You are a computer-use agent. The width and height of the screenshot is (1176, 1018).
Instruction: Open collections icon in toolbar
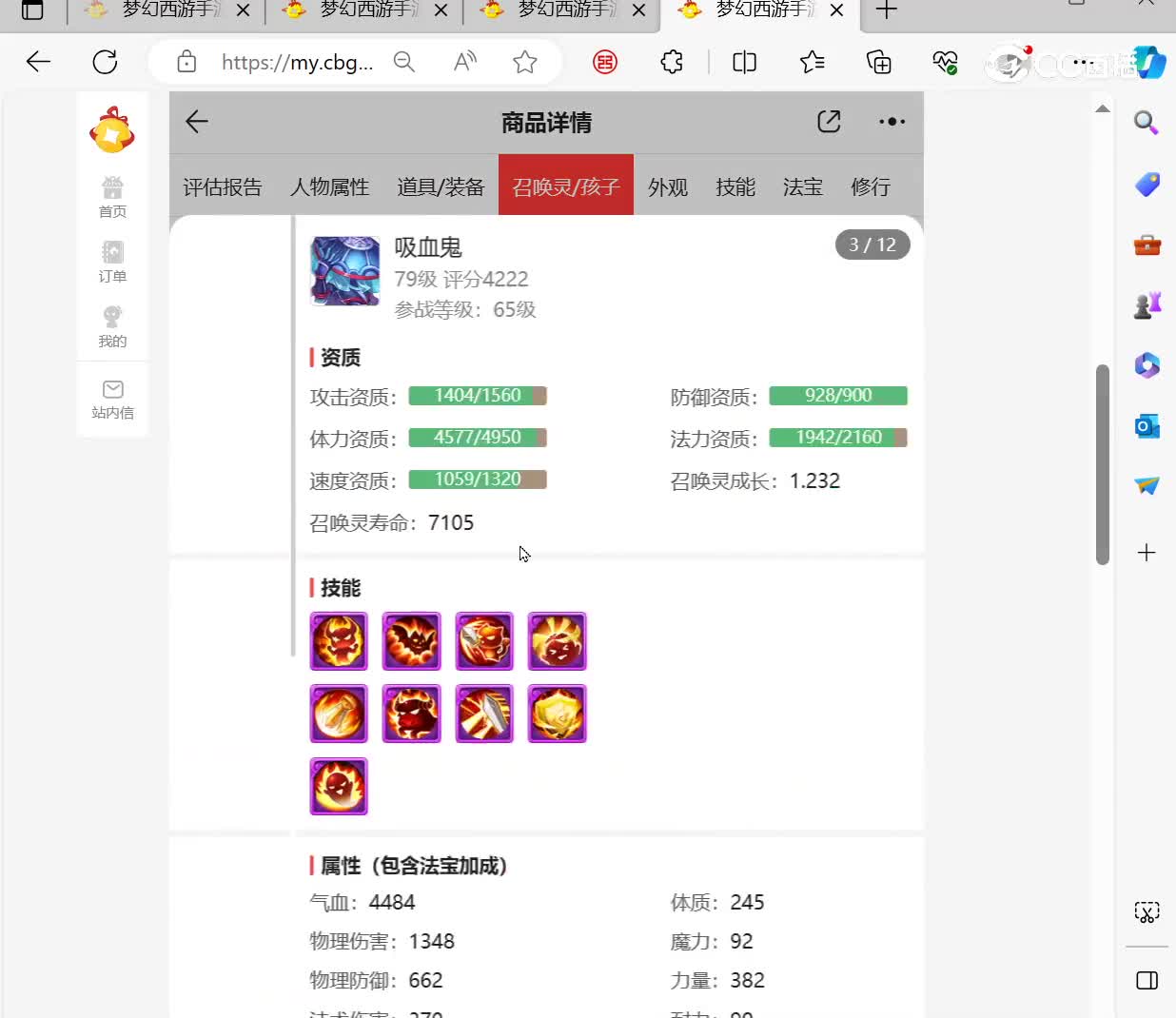[879, 62]
